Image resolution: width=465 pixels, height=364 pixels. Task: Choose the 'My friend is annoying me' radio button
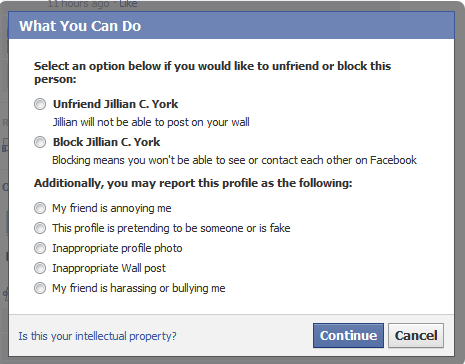pyautogui.click(x=40, y=208)
